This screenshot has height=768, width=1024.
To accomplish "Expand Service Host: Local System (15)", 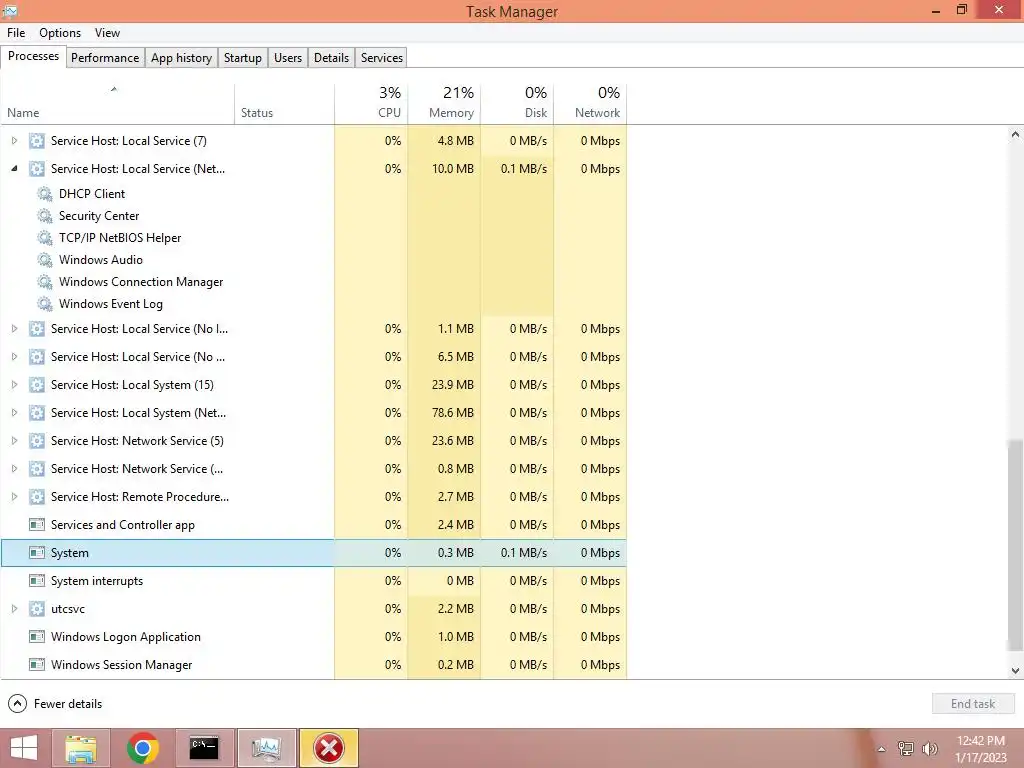I will click(x=14, y=385).
